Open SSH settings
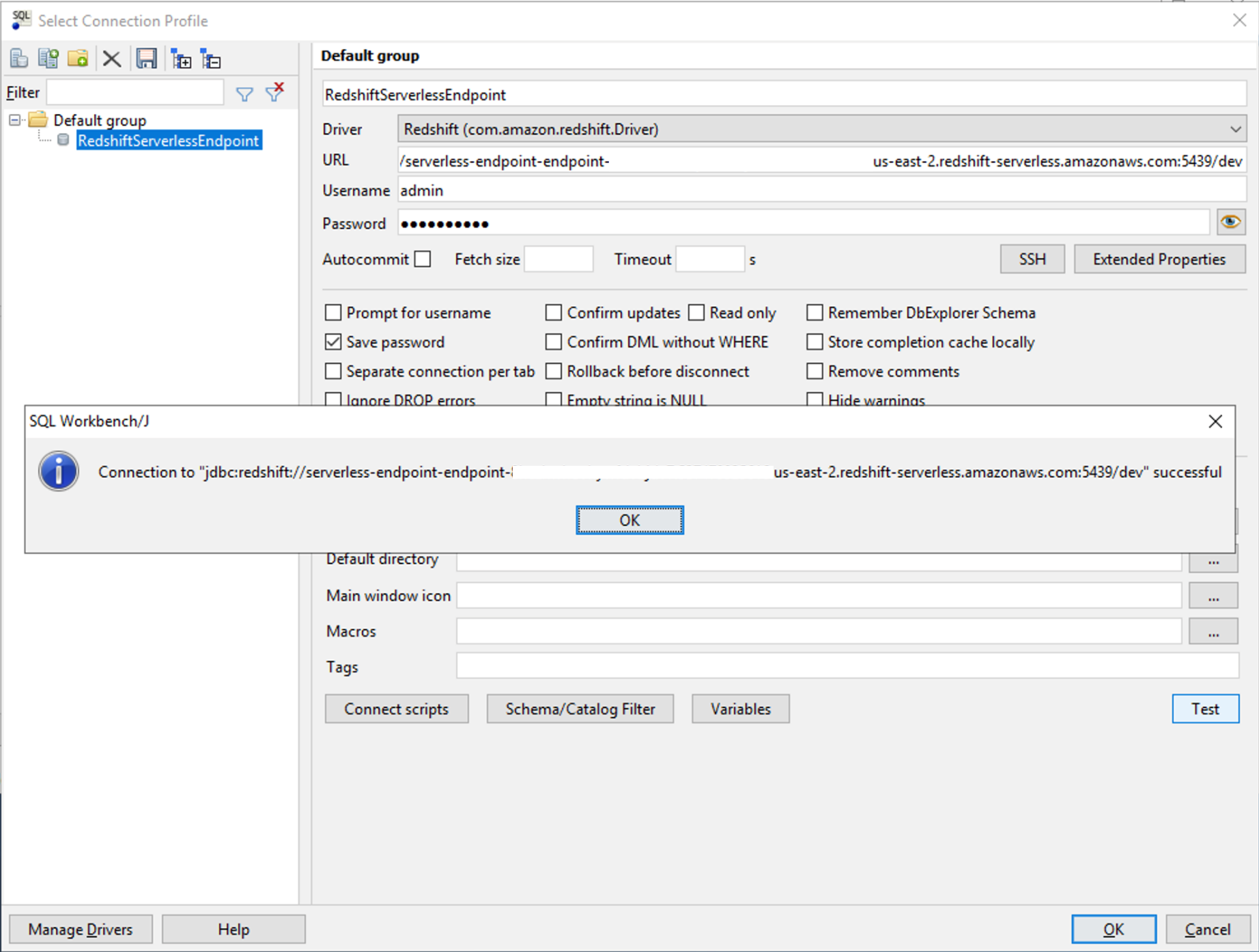This screenshot has height=952, width=1259. click(1032, 260)
